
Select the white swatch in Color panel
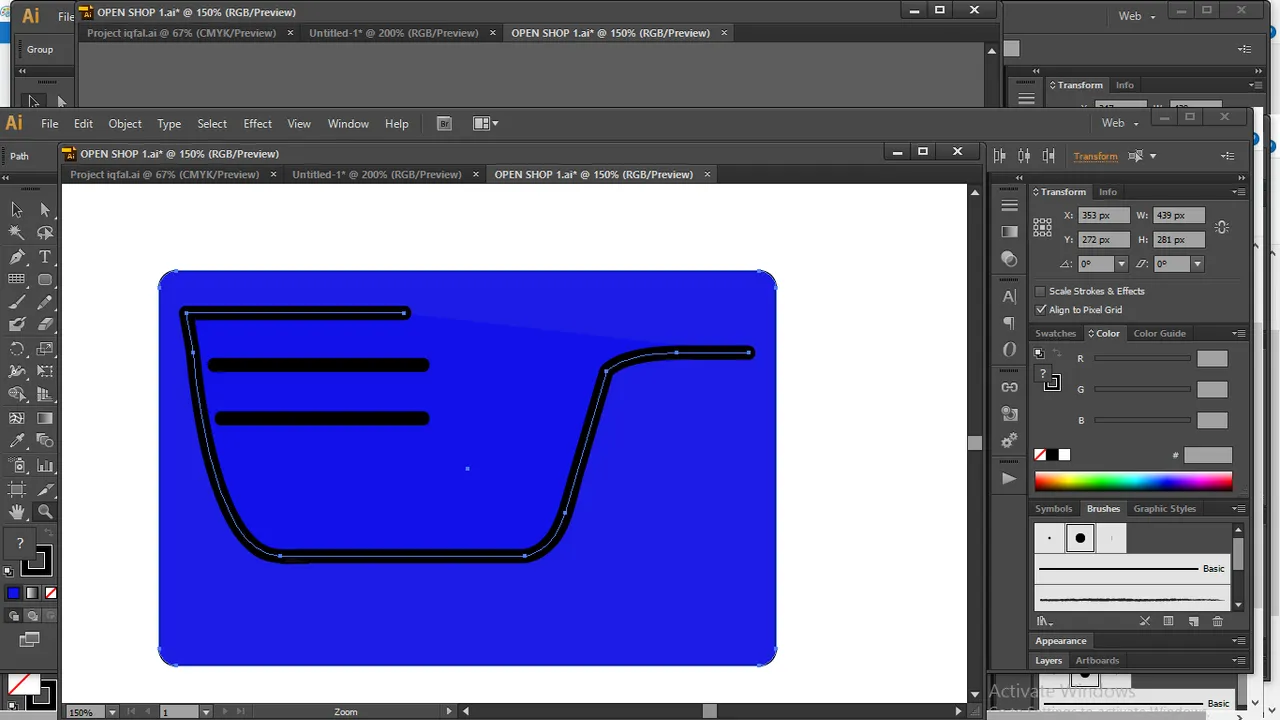pos(1064,455)
